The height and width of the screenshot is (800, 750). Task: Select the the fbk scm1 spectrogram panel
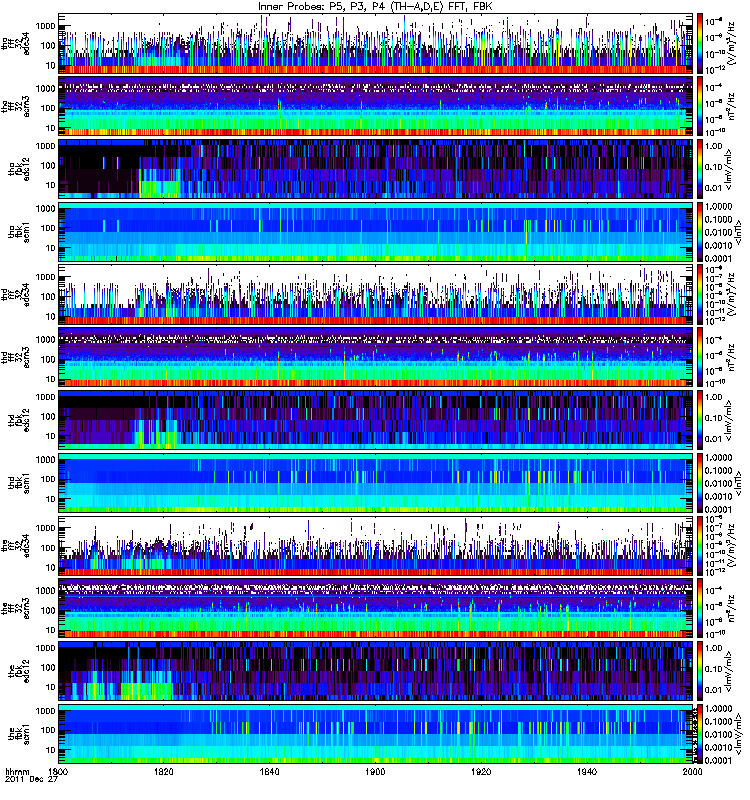tap(376, 734)
